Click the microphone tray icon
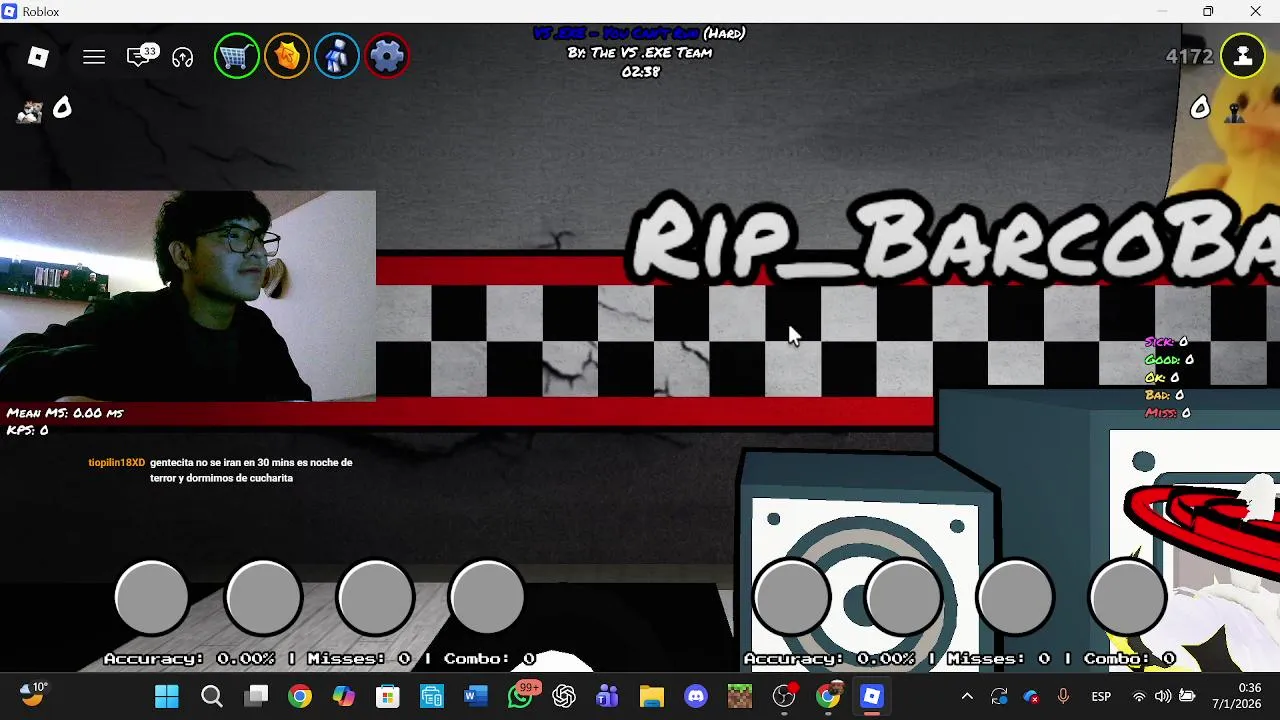The width and height of the screenshot is (1280, 720). (x=1063, y=696)
